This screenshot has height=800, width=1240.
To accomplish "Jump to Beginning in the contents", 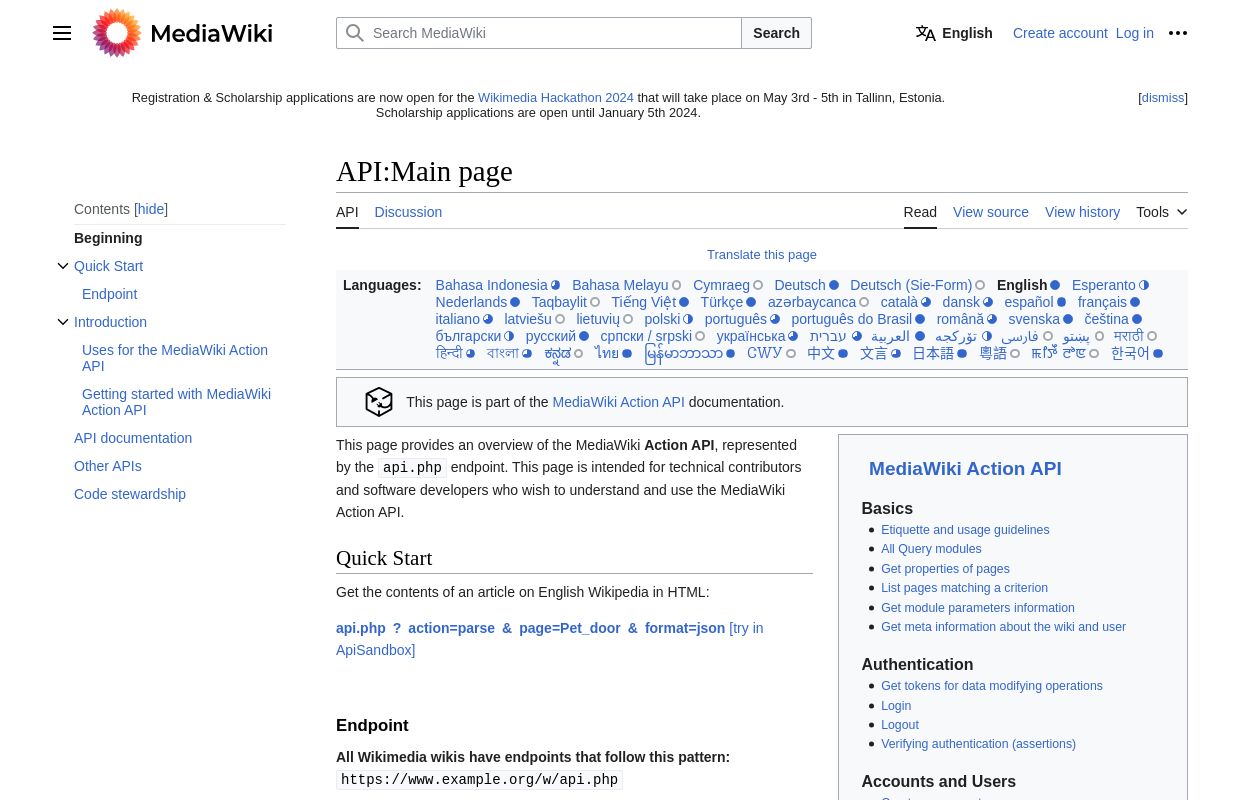I will point(108,238).
